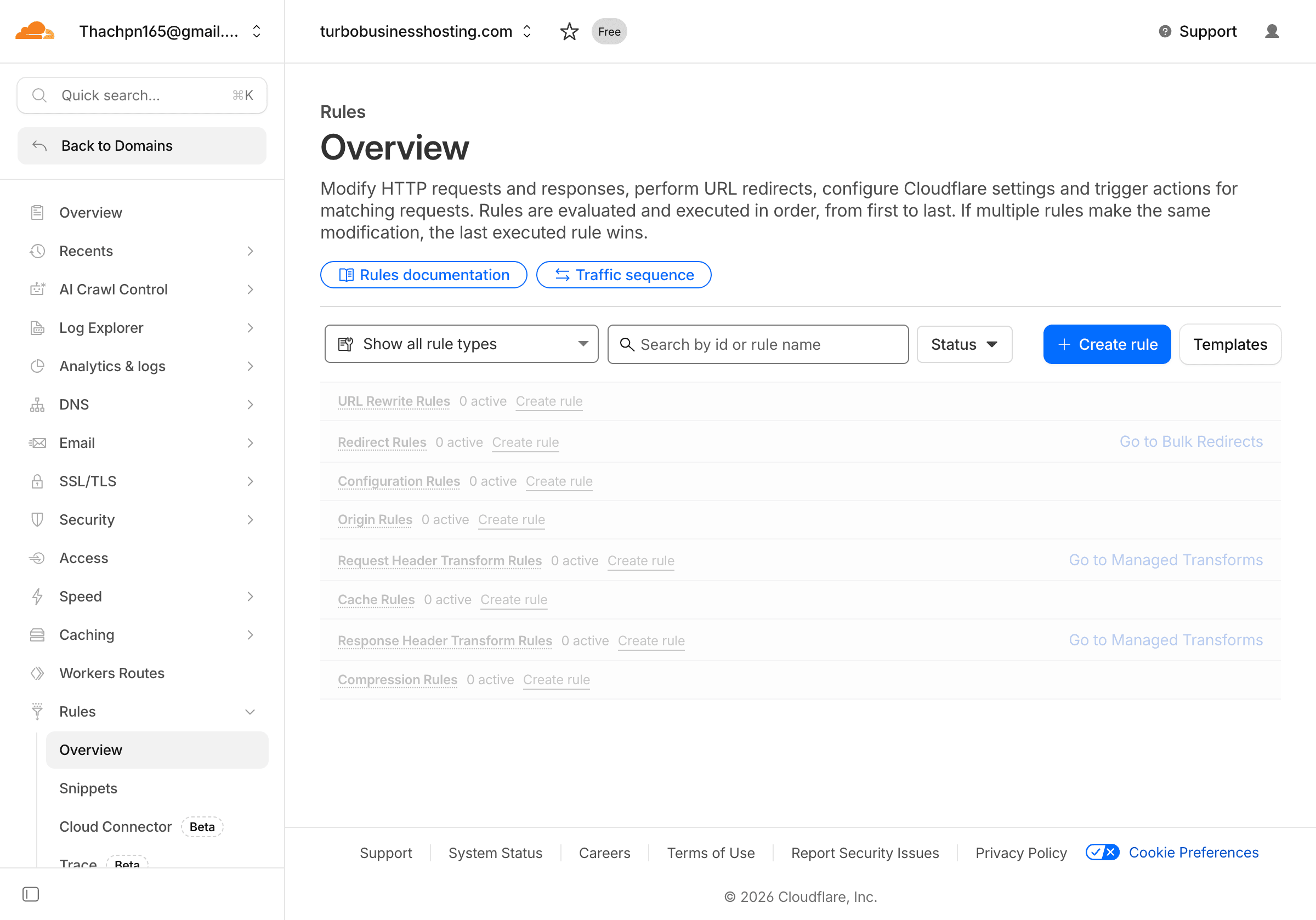1316x920 pixels.
Task: Click the blue Create rule button
Action: click(1107, 344)
